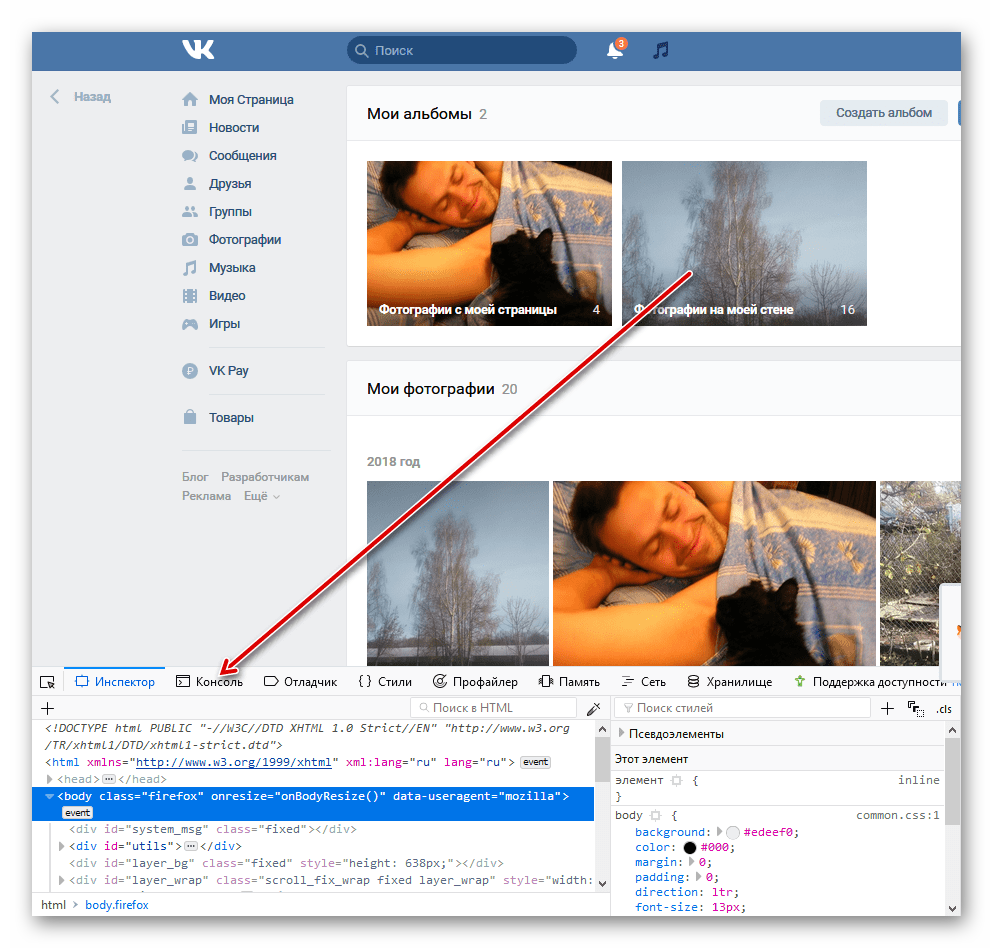993x948 pixels.
Task: Open the notifications bell
Action: coord(615,50)
